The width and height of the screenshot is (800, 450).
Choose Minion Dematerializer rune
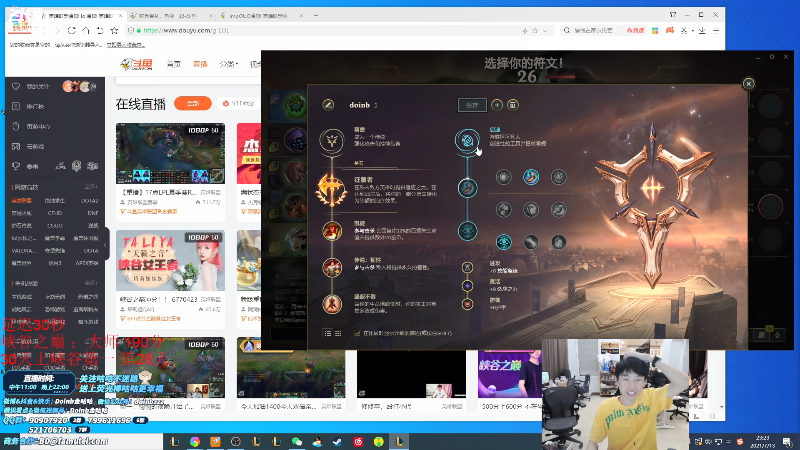[x=531, y=210]
